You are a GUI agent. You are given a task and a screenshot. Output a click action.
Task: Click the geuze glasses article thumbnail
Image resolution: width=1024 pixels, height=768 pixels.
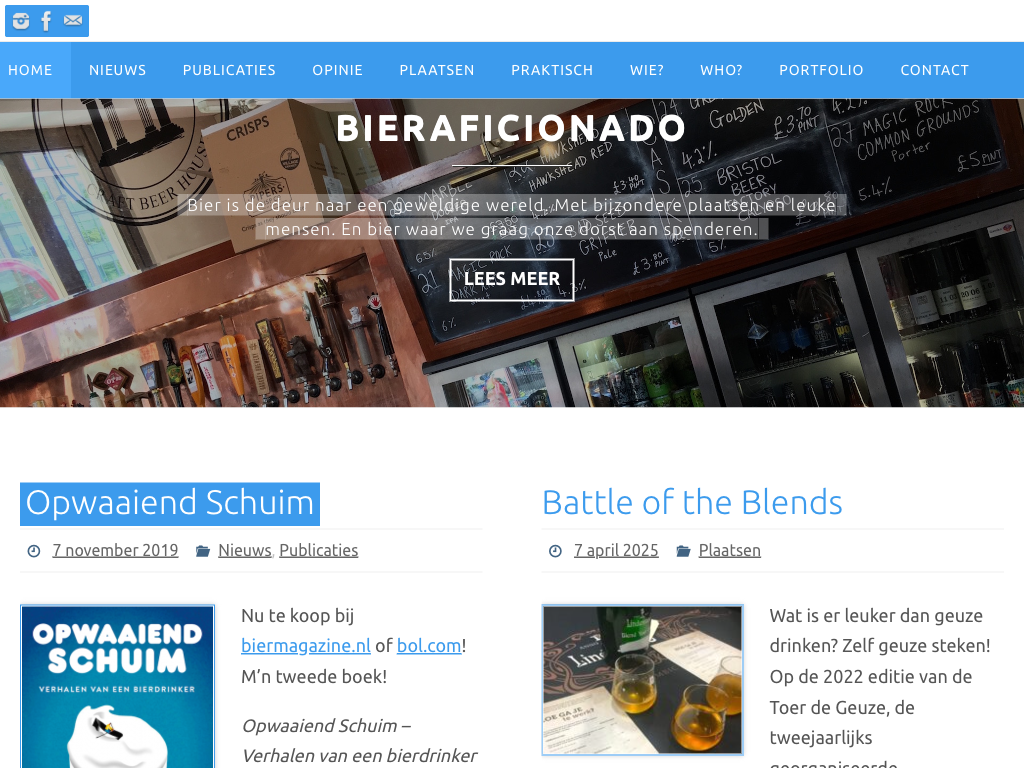point(643,680)
